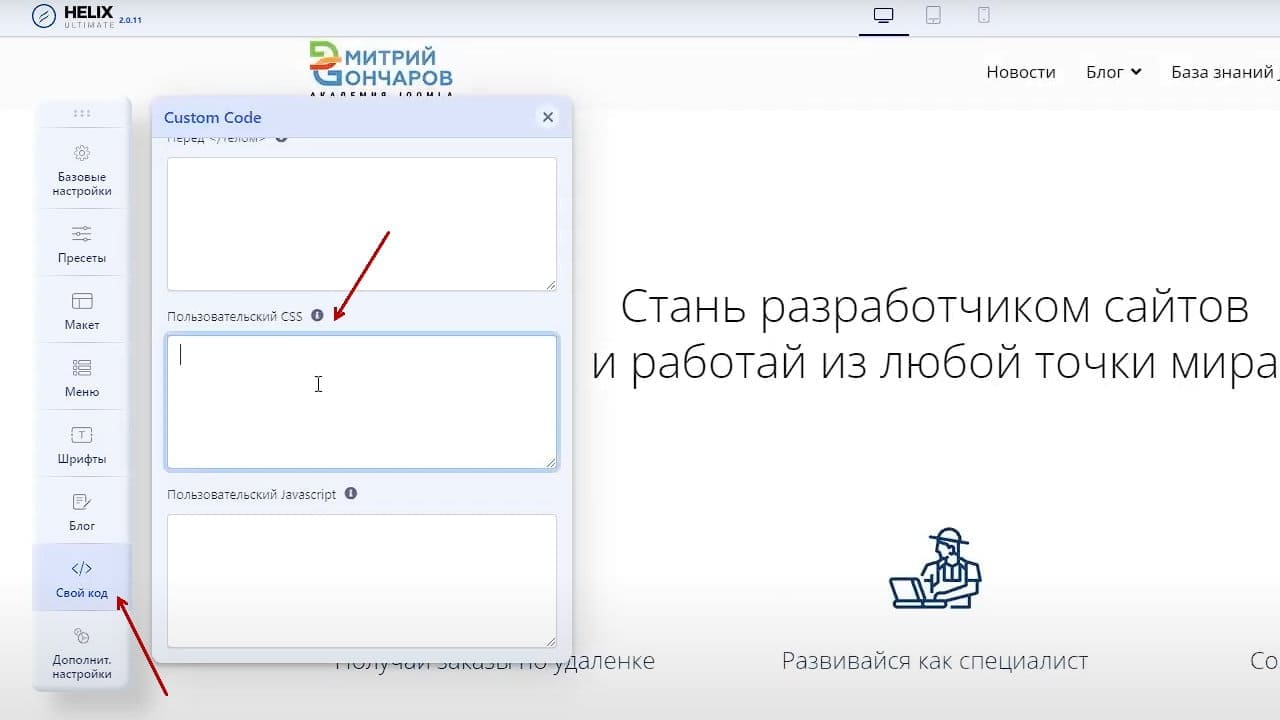Switch to mobile phone preview mode
The height and width of the screenshot is (720, 1280).
(984, 15)
